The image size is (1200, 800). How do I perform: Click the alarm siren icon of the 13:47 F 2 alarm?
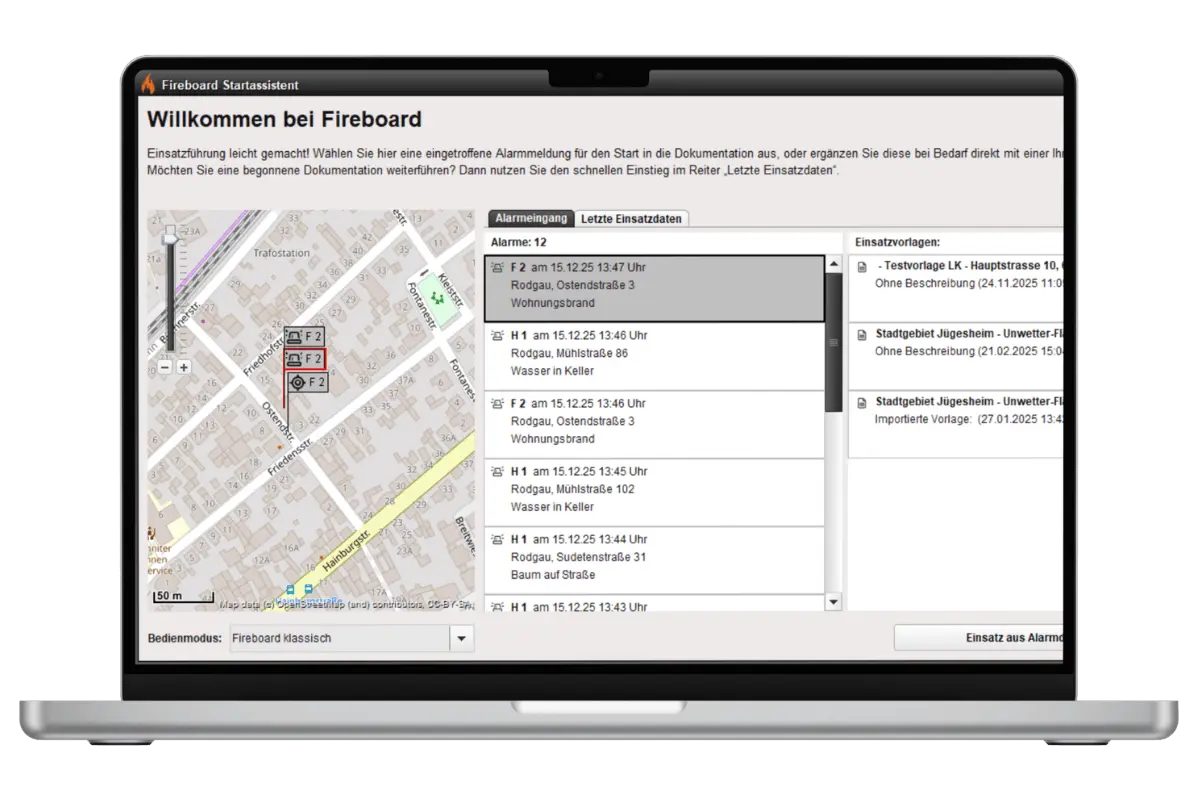(x=497, y=267)
